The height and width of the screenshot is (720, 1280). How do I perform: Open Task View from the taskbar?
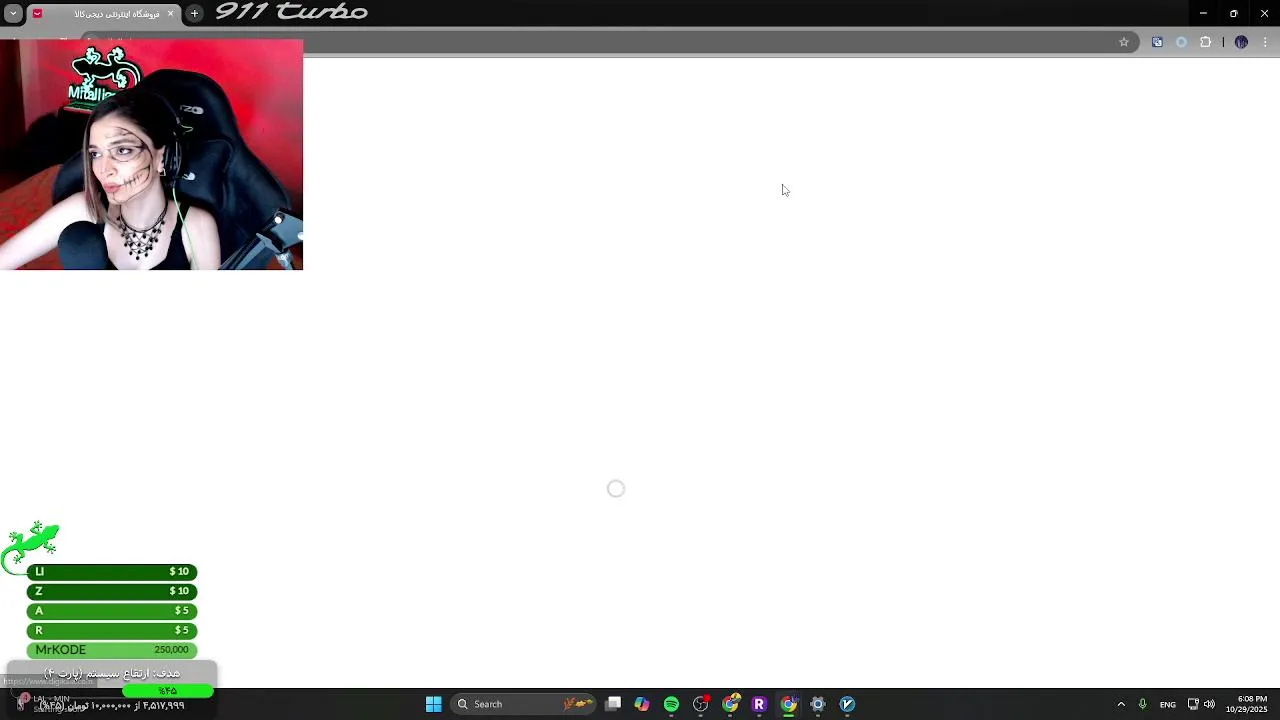[x=613, y=704]
